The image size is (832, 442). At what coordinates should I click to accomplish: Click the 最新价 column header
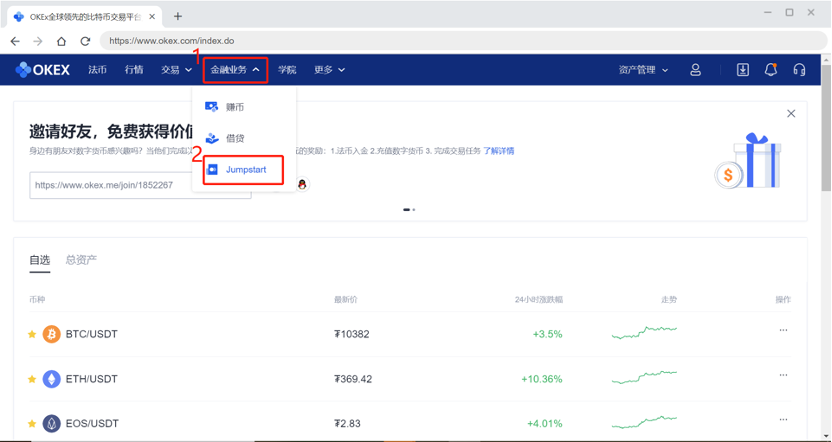(x=345, y=300)
